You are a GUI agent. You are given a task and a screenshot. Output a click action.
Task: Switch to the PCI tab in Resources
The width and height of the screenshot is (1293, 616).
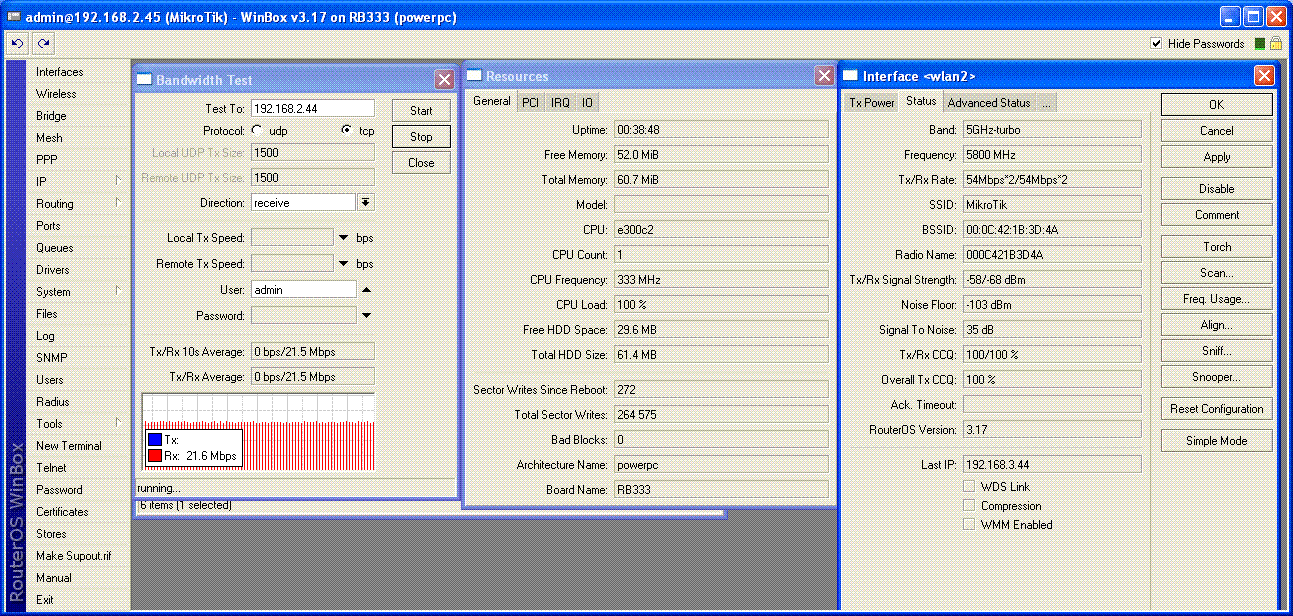[530, 102]
